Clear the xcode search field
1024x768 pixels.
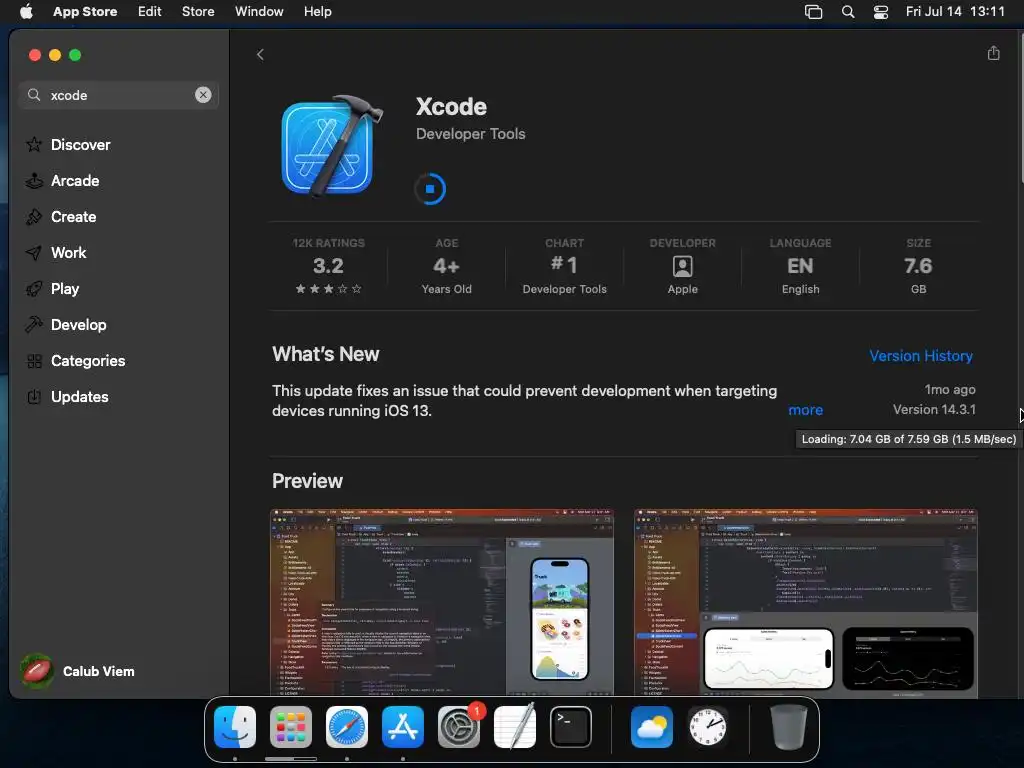click(x=203, y=95)
